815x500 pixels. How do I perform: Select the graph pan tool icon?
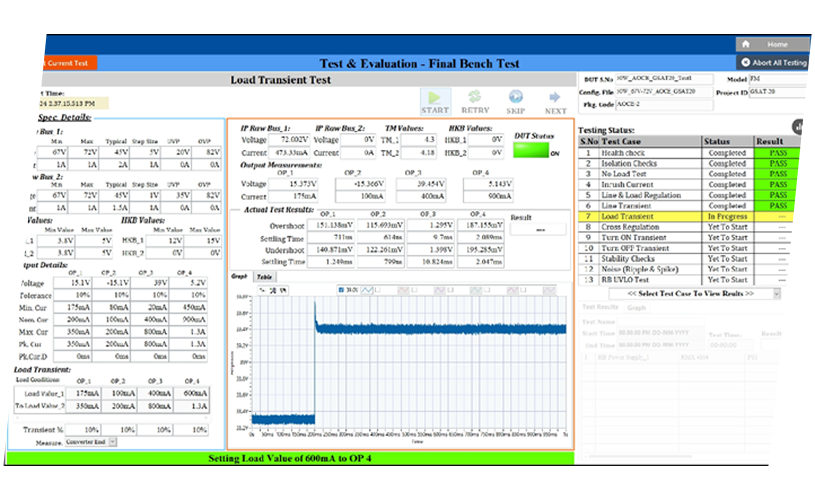(x=283, y=290)
